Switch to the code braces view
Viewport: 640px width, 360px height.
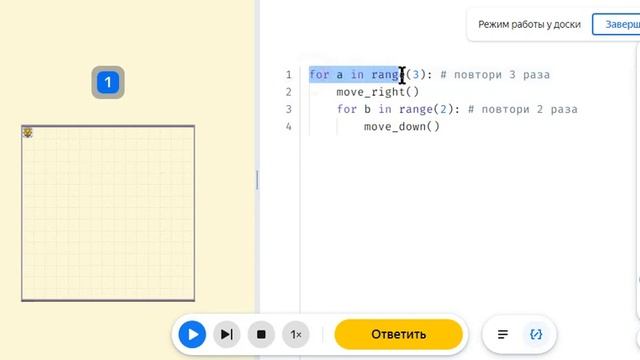536,334
